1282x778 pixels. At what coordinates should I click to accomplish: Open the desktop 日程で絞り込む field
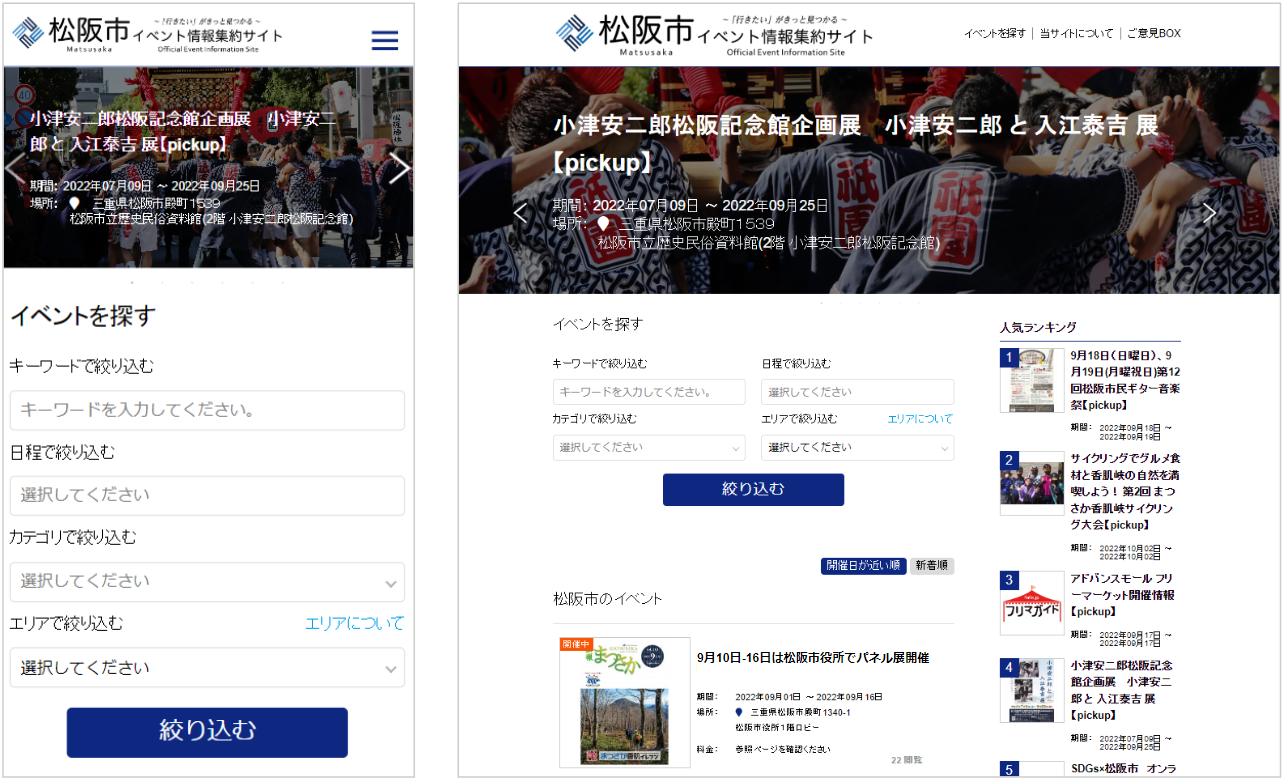[857, 392]
